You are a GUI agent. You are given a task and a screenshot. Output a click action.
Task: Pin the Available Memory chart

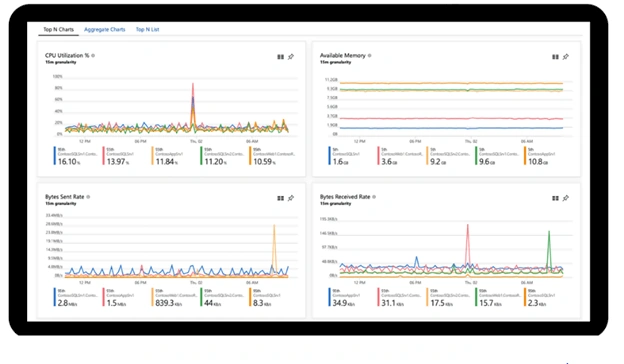coord(566,57)
